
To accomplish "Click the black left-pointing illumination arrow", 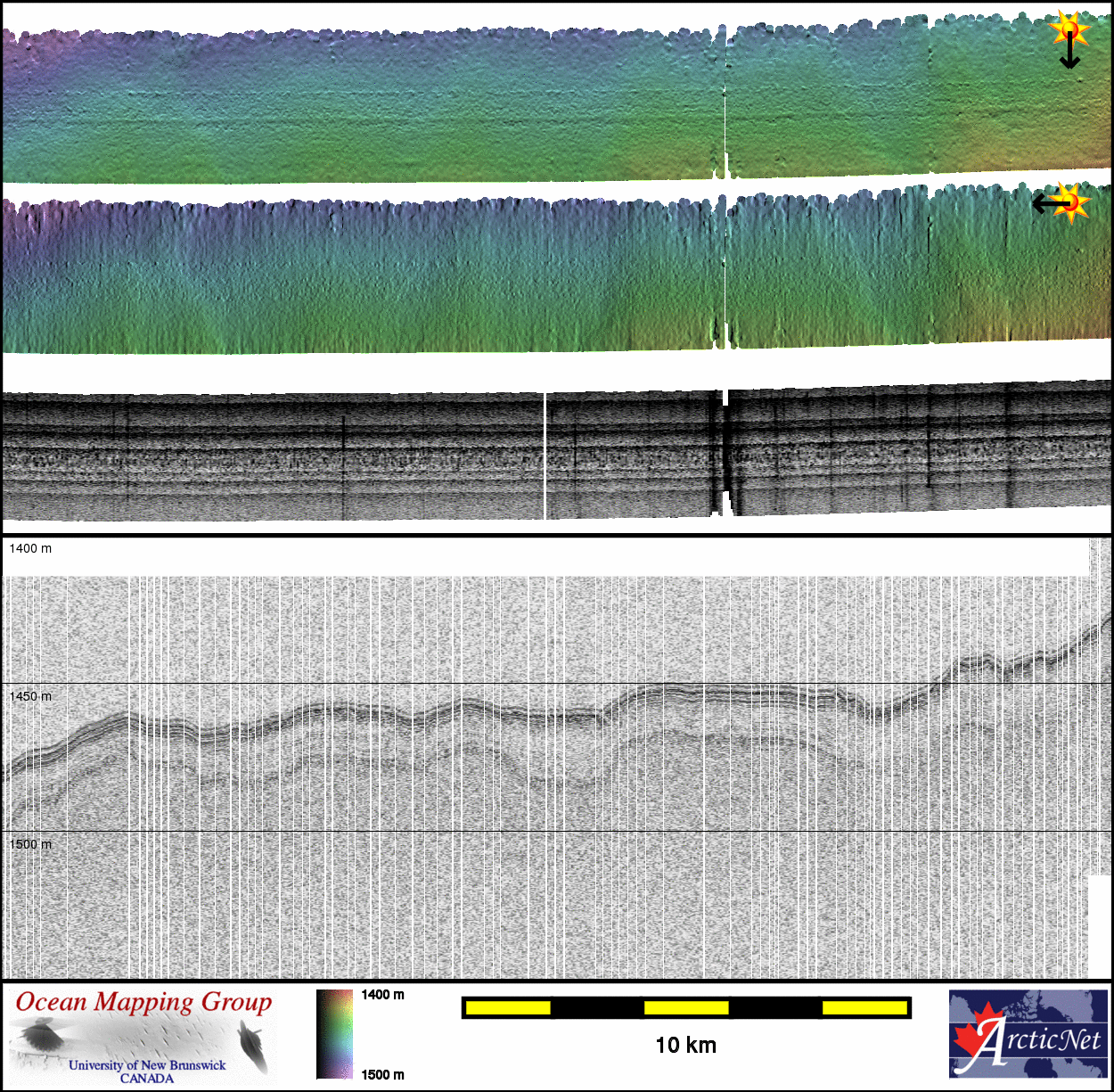I will [x=1049, y=204].
